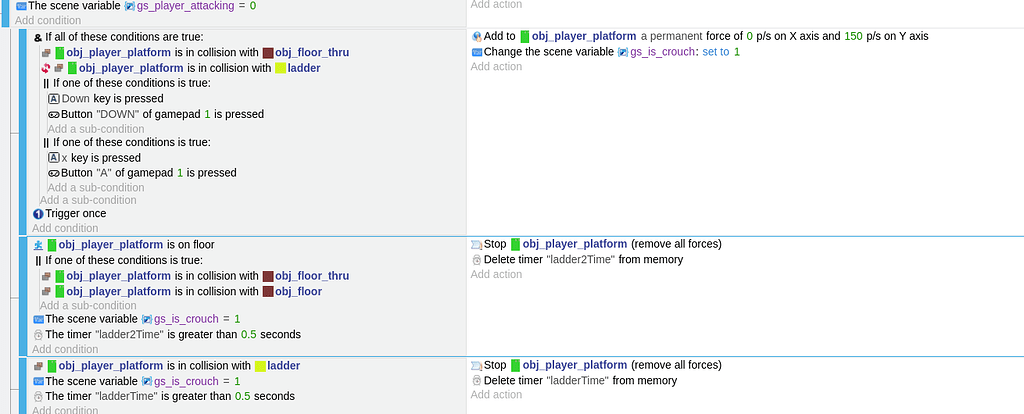
Task: Click the gamepad icon beside Button "DOWN" condition
Action: 54,114
